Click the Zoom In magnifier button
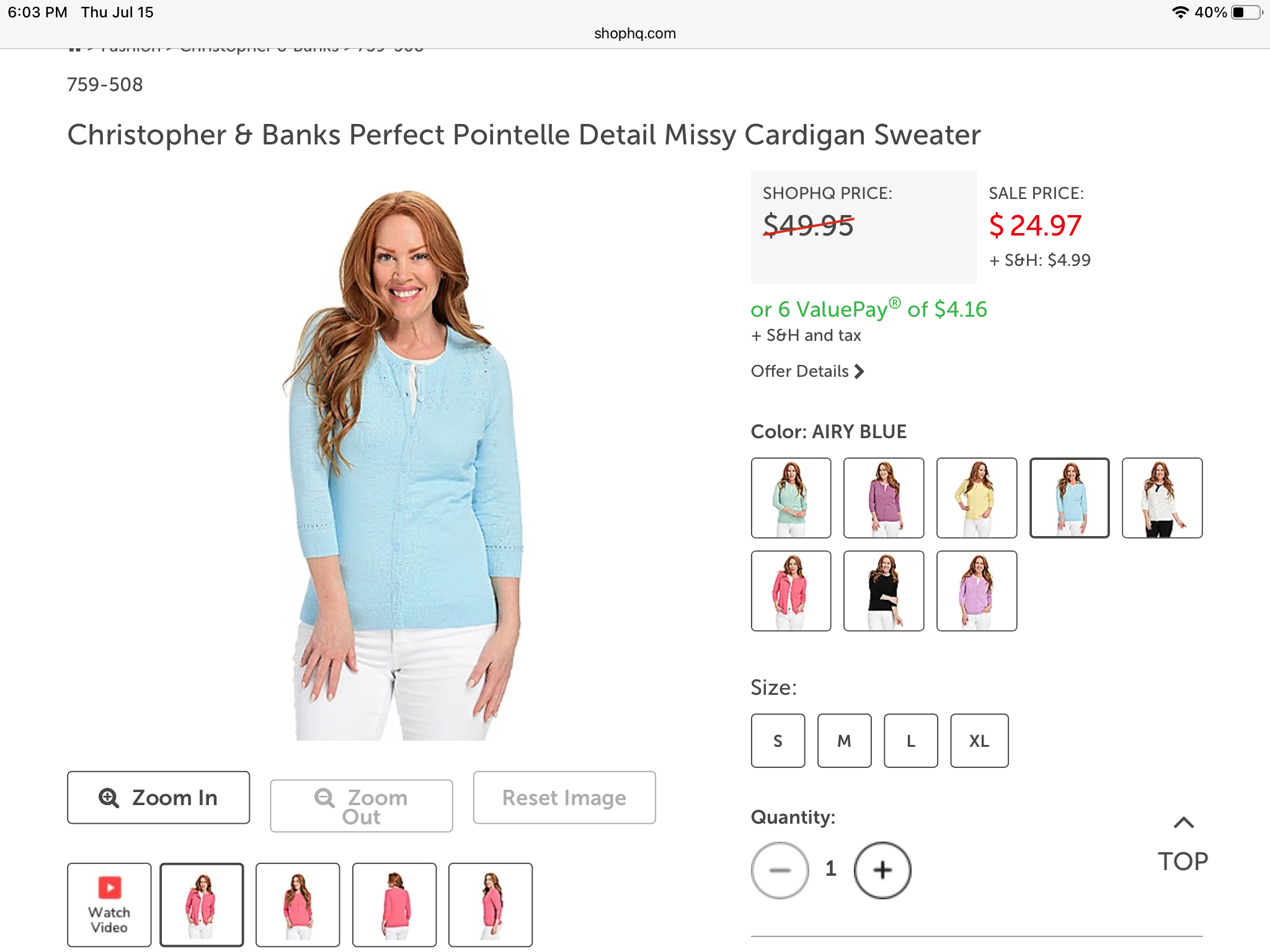 (x=158, y=798)
